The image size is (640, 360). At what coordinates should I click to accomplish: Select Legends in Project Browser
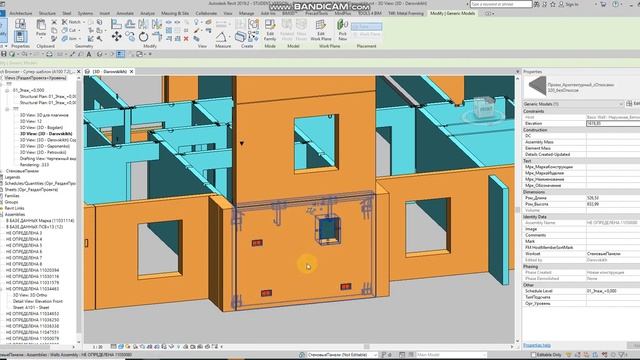point(12,177)
